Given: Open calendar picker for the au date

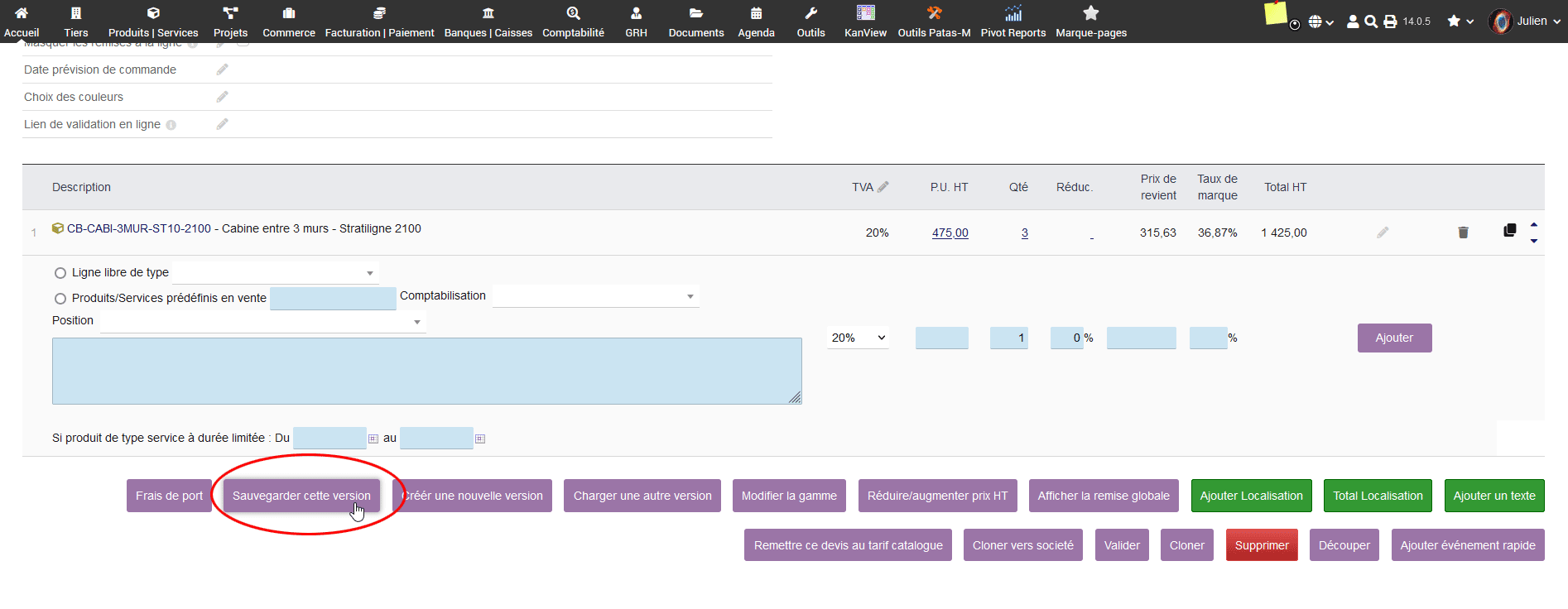Looking at the screenshot, I should (x=480, y=439).
